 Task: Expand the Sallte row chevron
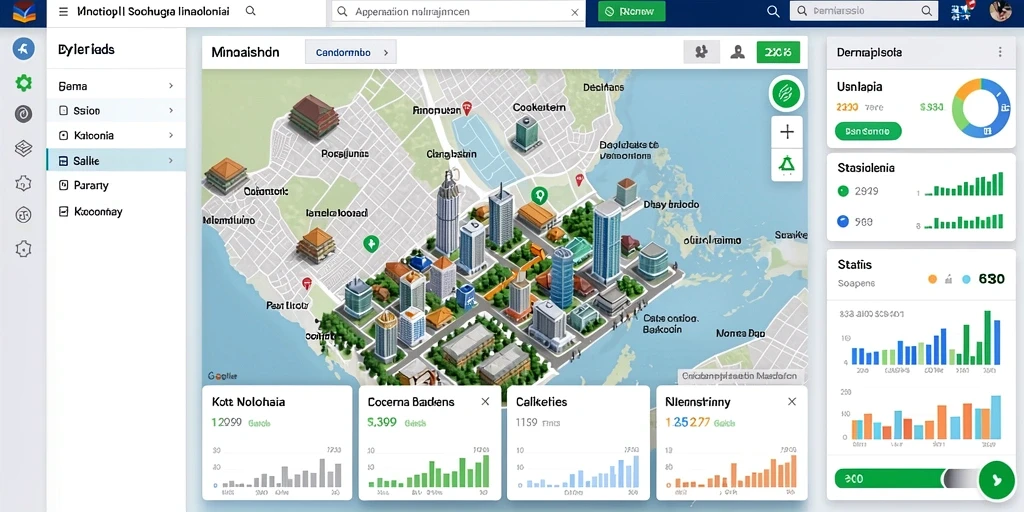click(170, 160)
